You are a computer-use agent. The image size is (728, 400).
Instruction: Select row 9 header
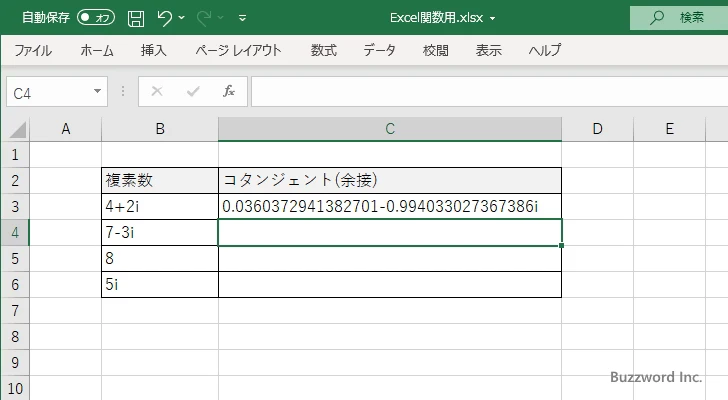click(15, 362)
